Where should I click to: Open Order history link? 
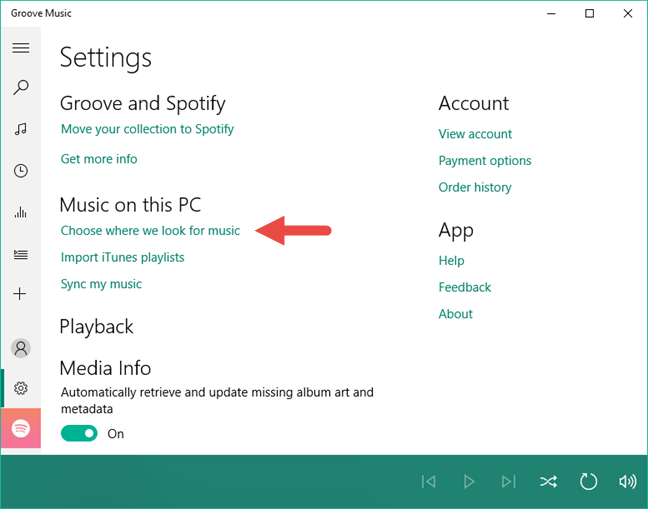[475, 188]
